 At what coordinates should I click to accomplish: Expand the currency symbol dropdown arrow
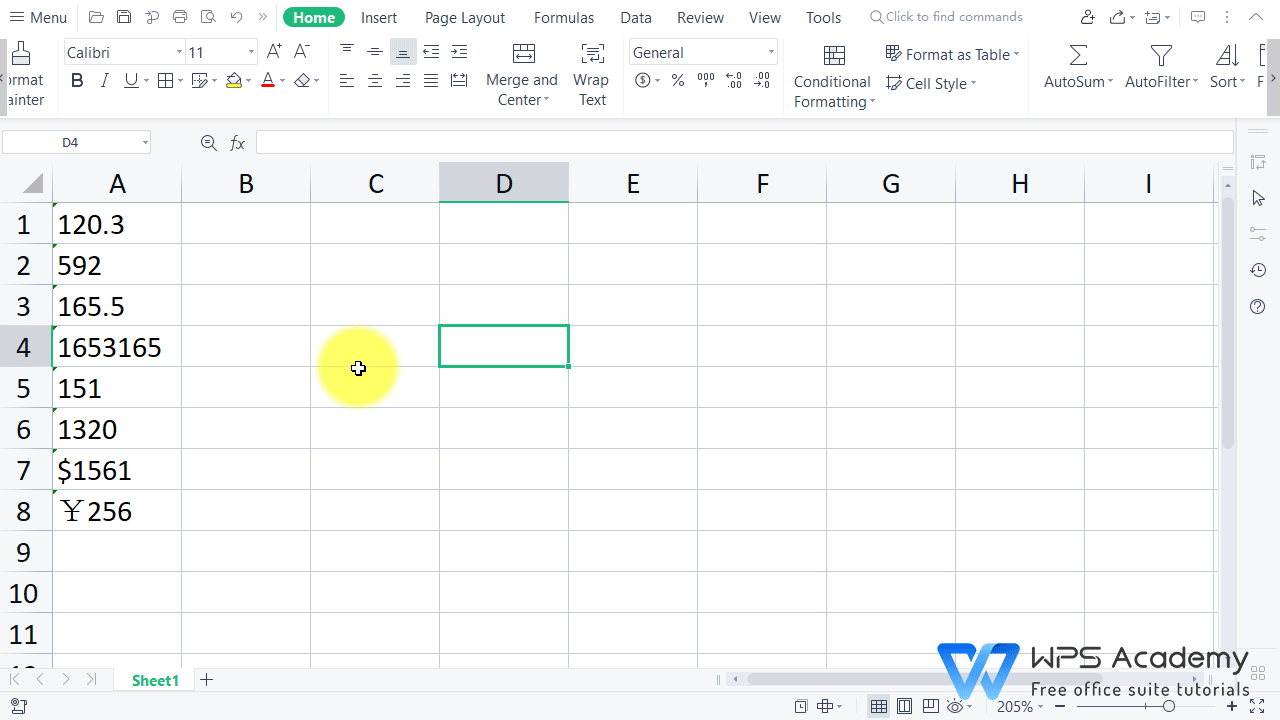tap(657, 81)
